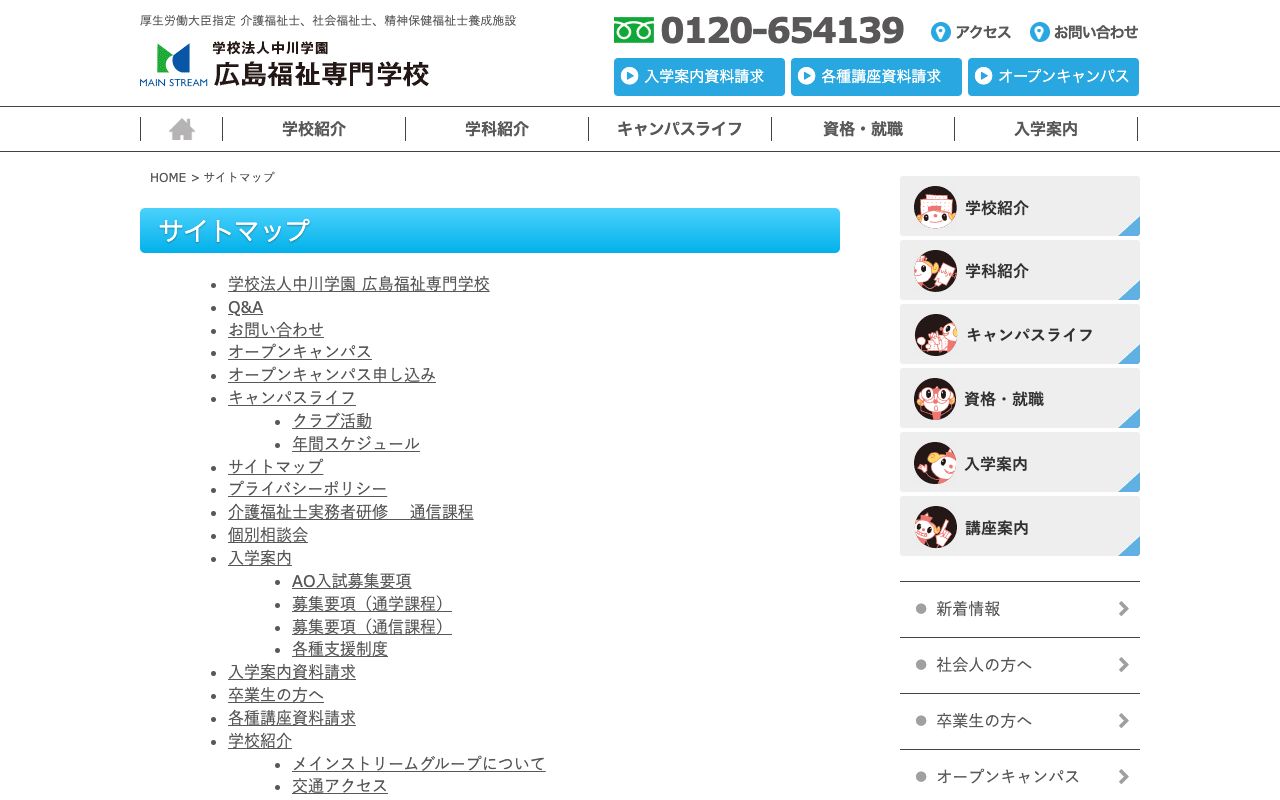Open the 資格・就職 navigation tab
1280x800 pixels.
point(863,128)
